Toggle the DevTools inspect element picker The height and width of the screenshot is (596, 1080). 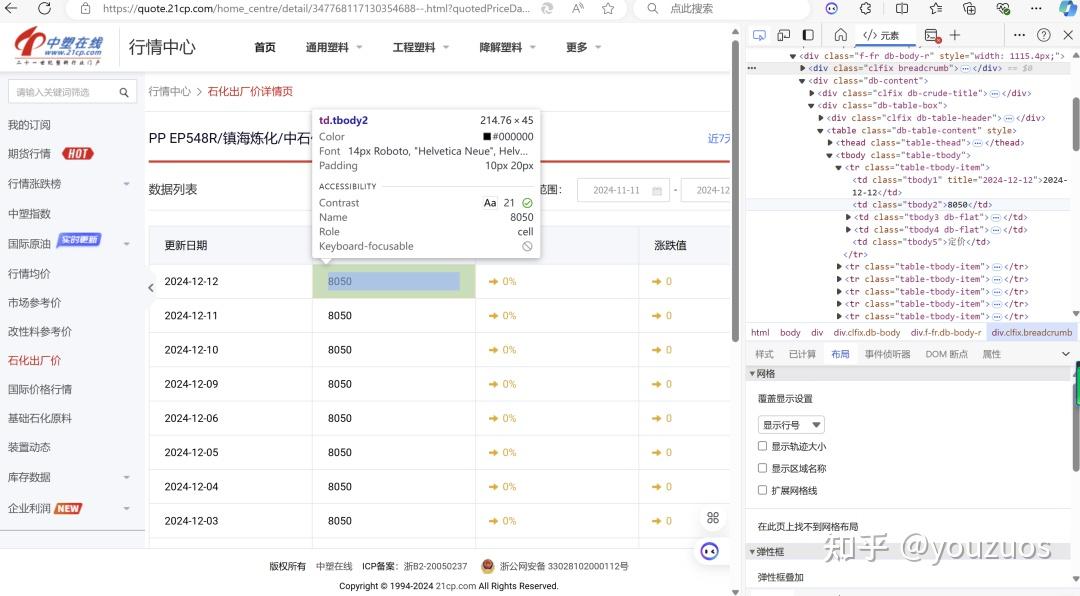[760, 35]
